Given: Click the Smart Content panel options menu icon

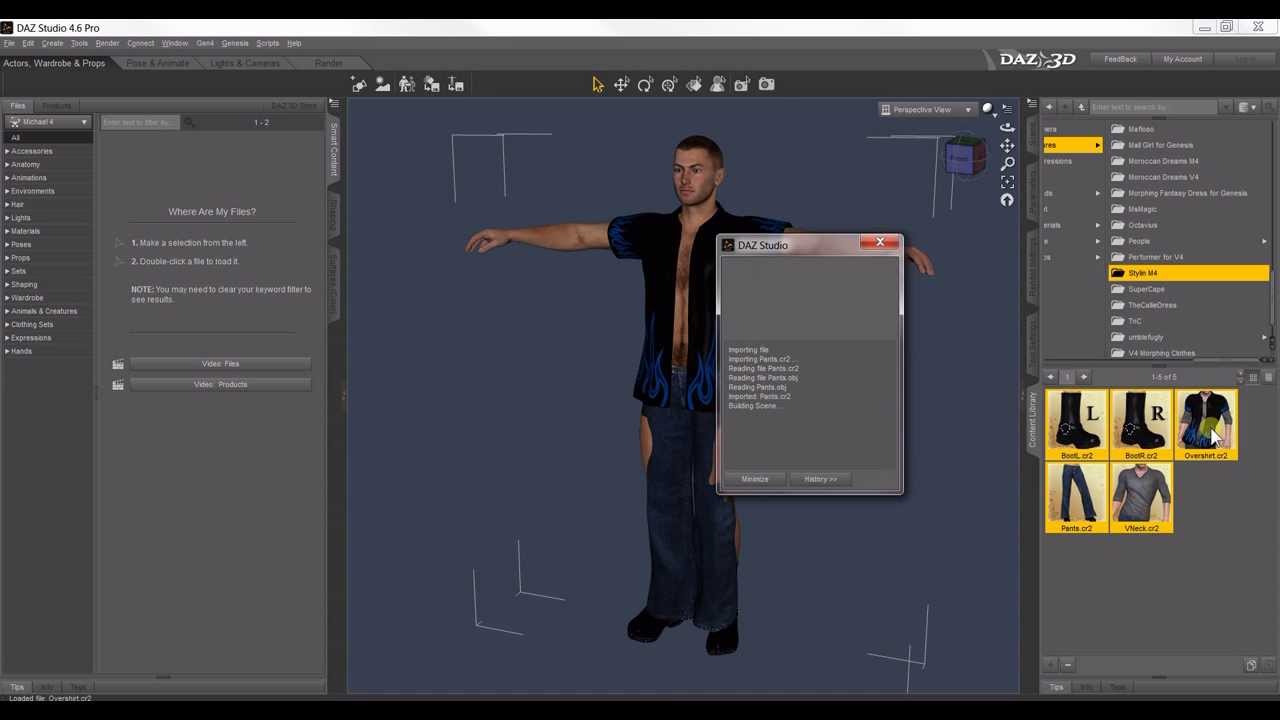Looking at the screenshot, I should pos(334,104).
